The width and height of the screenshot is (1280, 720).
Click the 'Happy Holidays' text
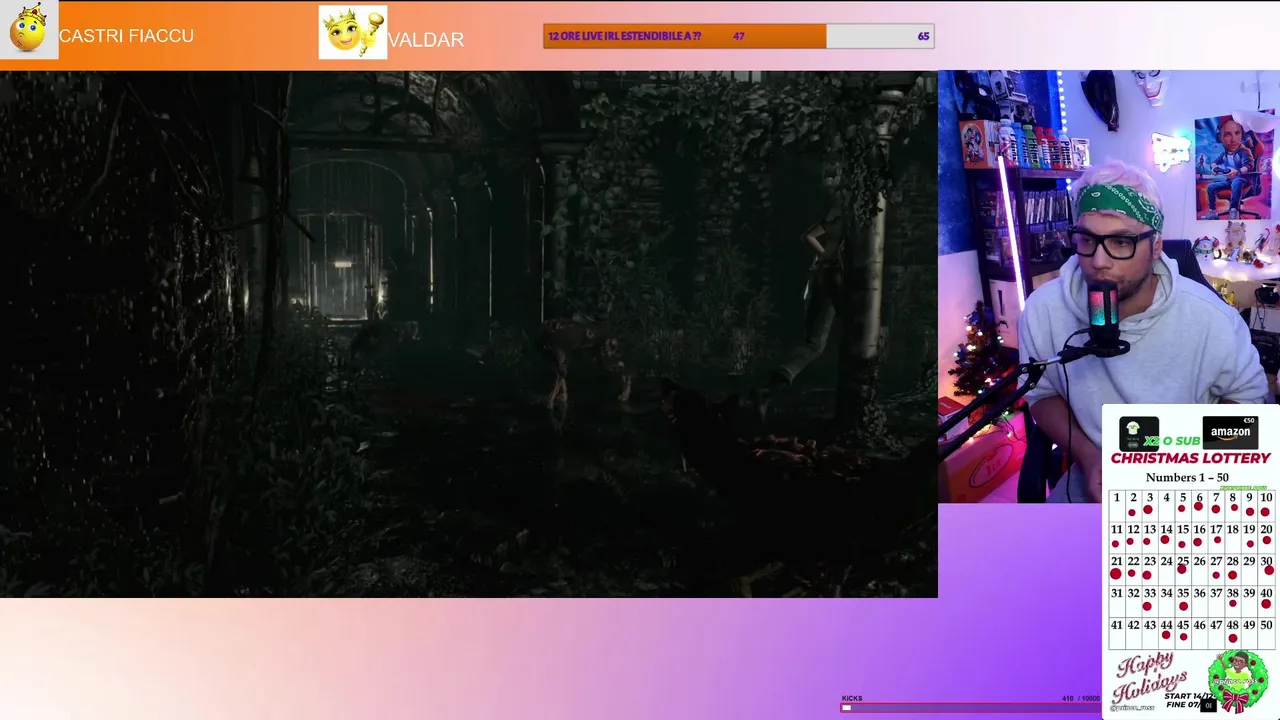coord(1150,680)
